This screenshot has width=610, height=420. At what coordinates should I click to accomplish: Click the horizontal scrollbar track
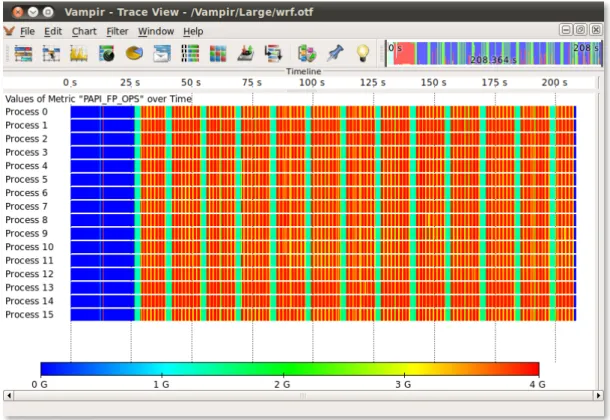coord(303,396)
